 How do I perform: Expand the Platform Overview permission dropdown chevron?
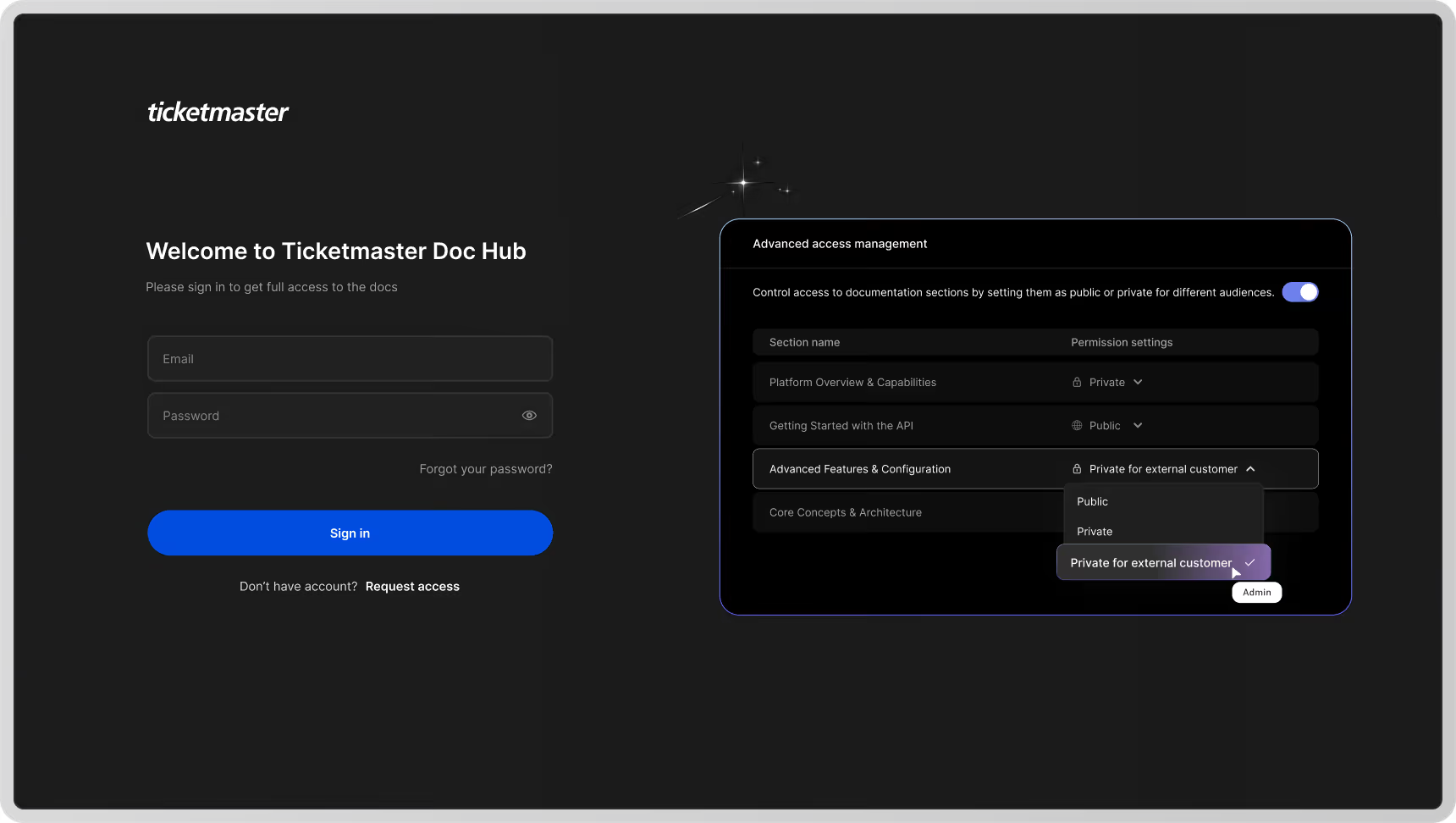click(1138, 383)
